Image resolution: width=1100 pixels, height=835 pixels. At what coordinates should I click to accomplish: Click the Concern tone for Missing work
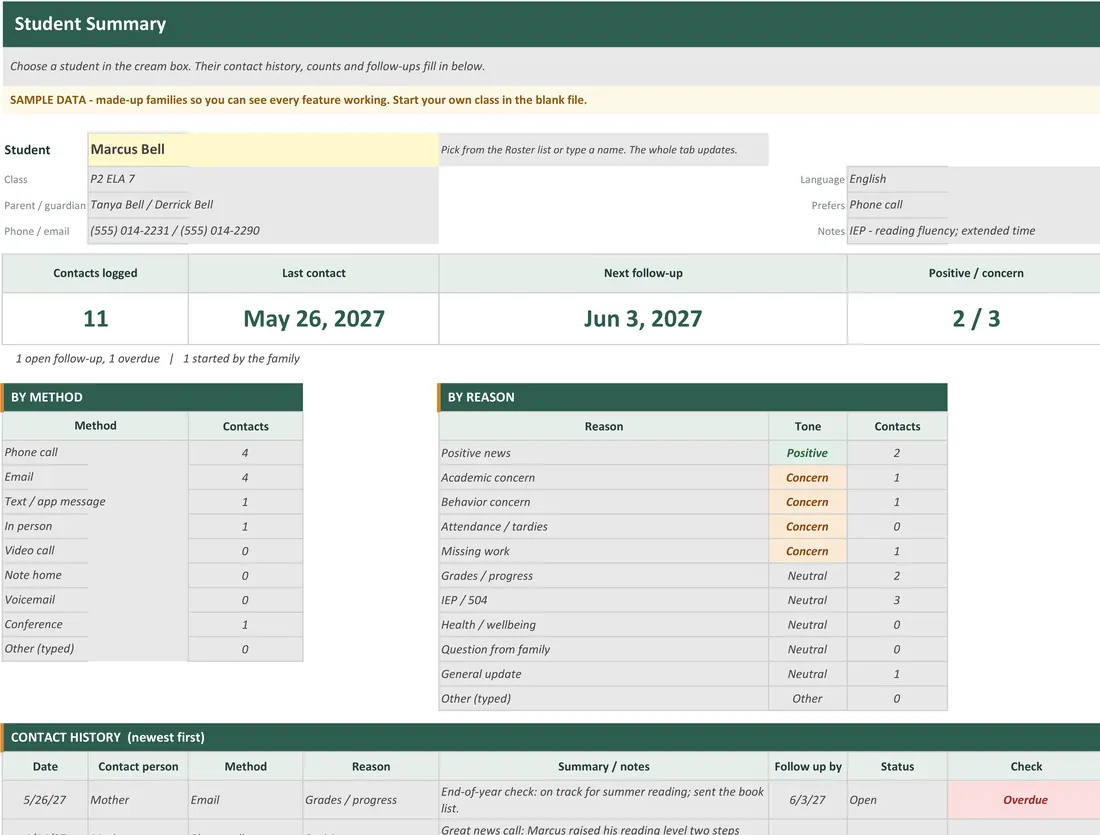point(807,552)
